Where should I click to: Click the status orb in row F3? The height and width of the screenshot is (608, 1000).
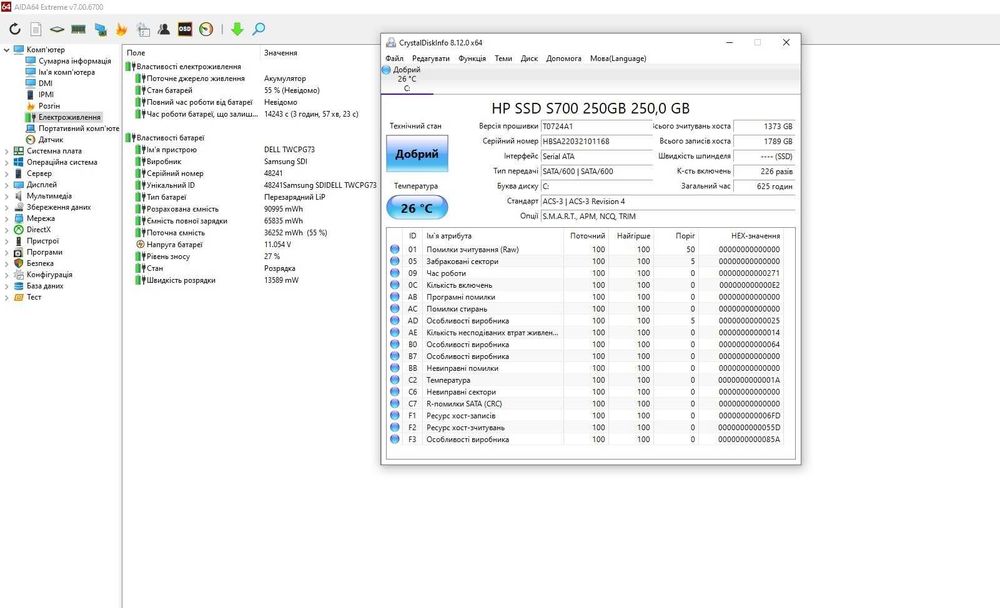pyautogui.click(x=395, y=439)
